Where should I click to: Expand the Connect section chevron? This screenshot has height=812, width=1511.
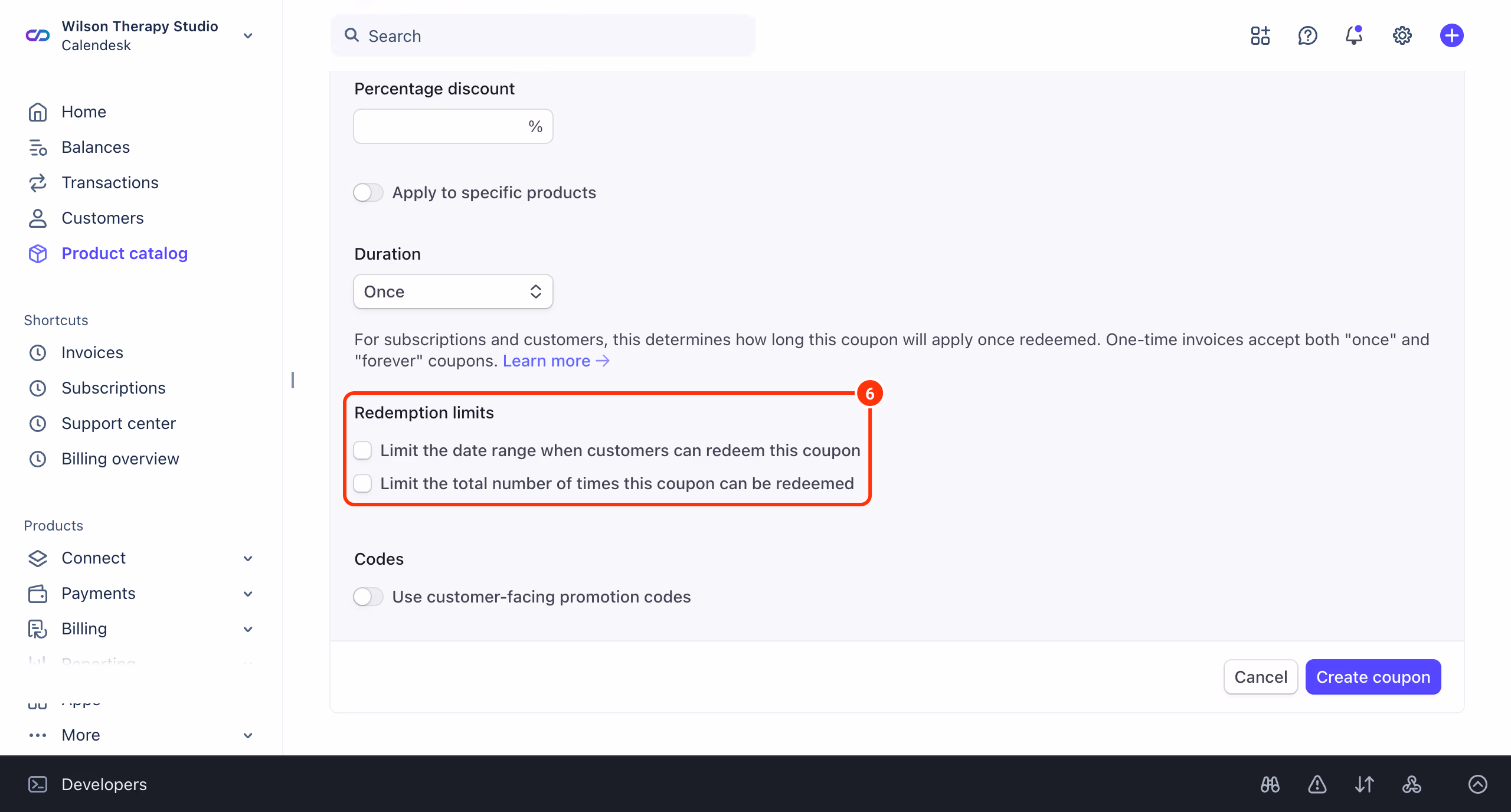click(248, 558)
